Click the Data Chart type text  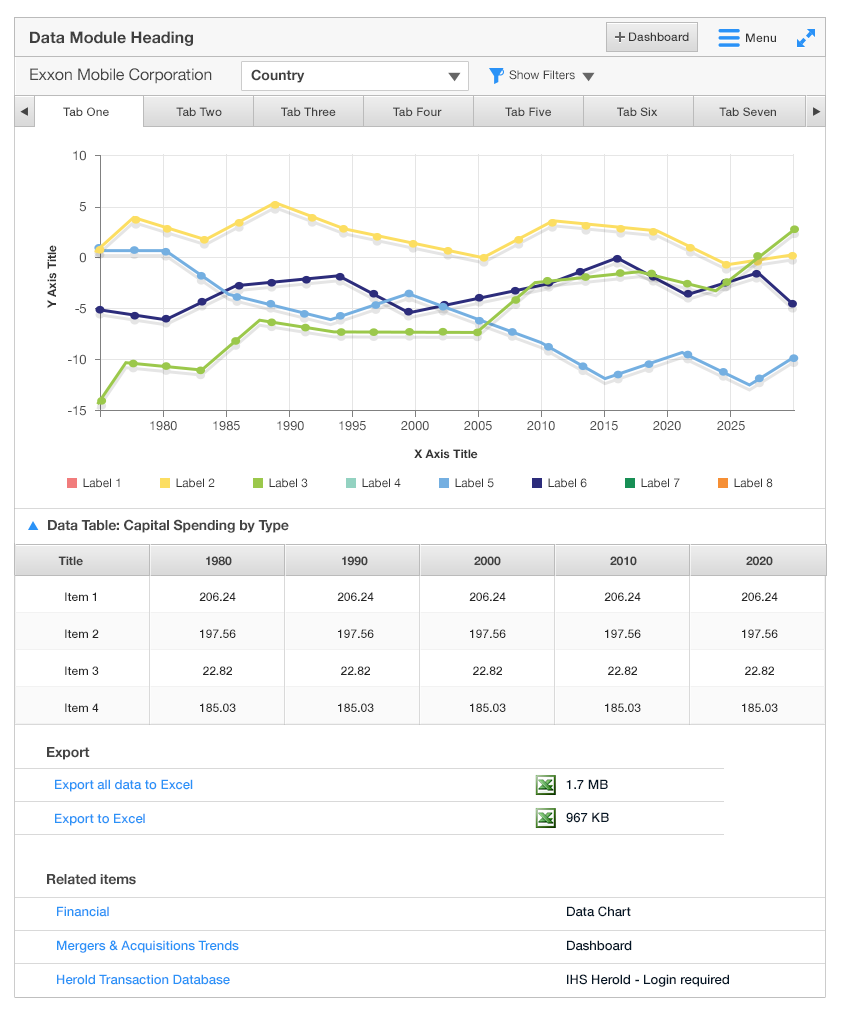click(x=598, y=912)
